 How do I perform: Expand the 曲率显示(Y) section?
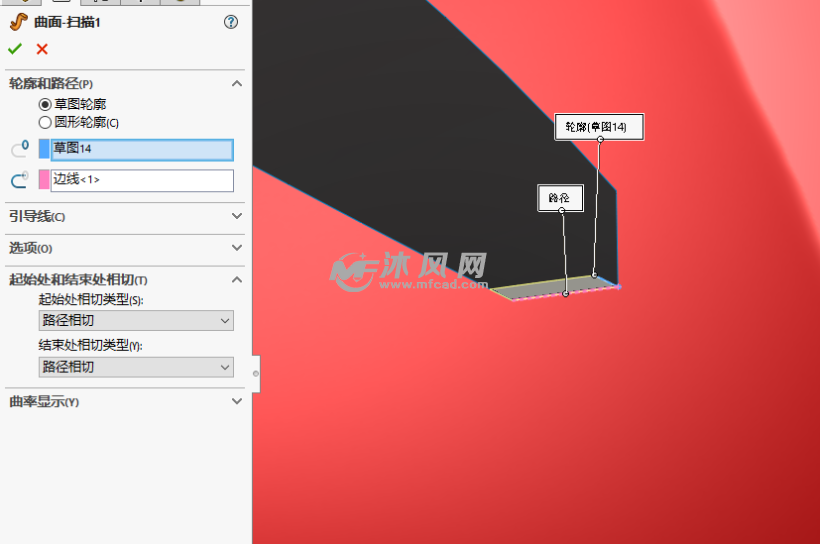237,401
